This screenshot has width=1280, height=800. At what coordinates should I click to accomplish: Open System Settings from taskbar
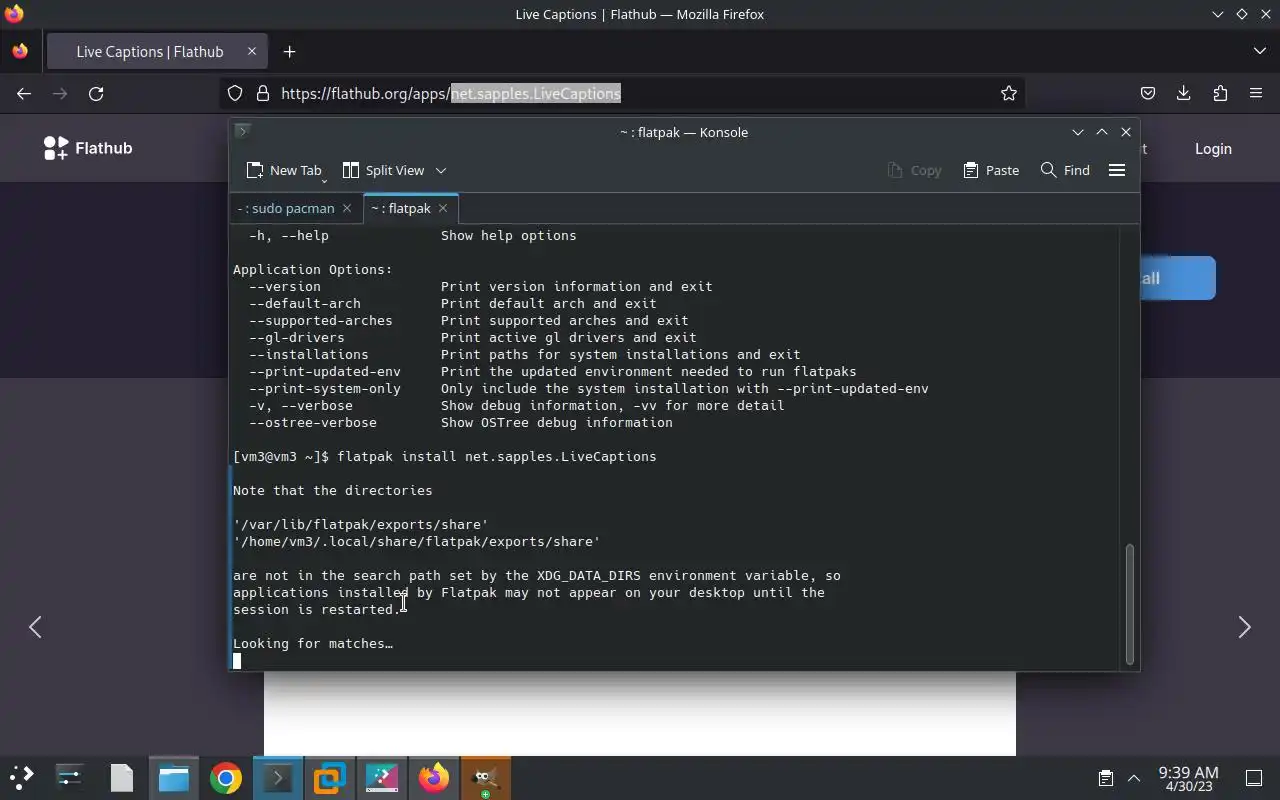(69, 777)
